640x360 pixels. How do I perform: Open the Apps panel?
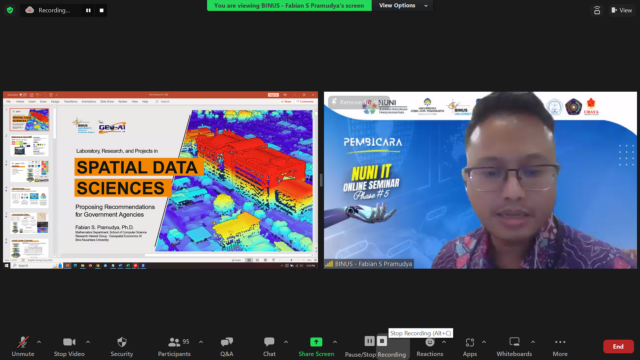pos(470,346)
